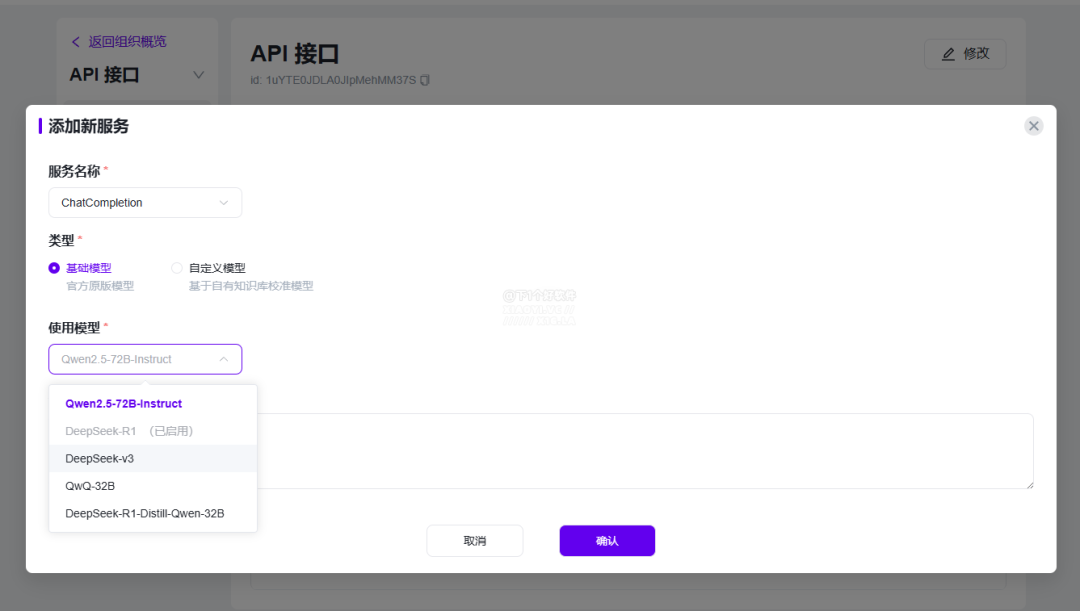Image resolution: width=1080 pixels, height=611 pixels.
Task: Close the 添加新服务 dialog
Action: (x=1033, y=126)
